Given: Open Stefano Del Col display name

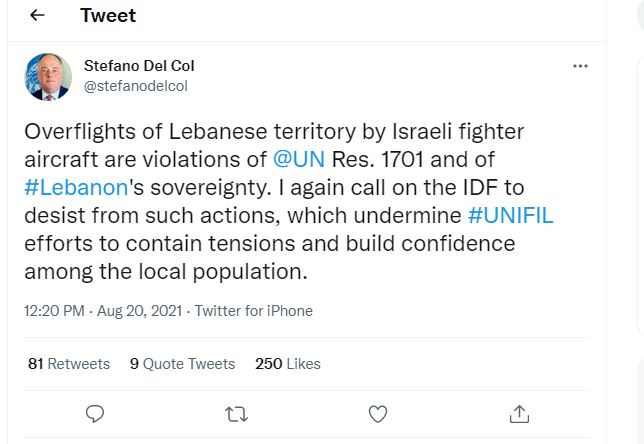Looking at the screenshot, I should pos(139,66).
